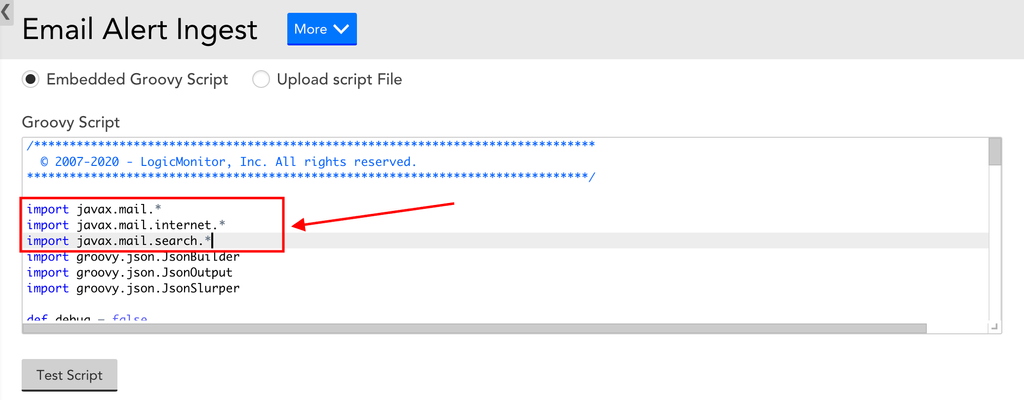
Task: Click the Groovy Script field label
Action: (71, 122)
